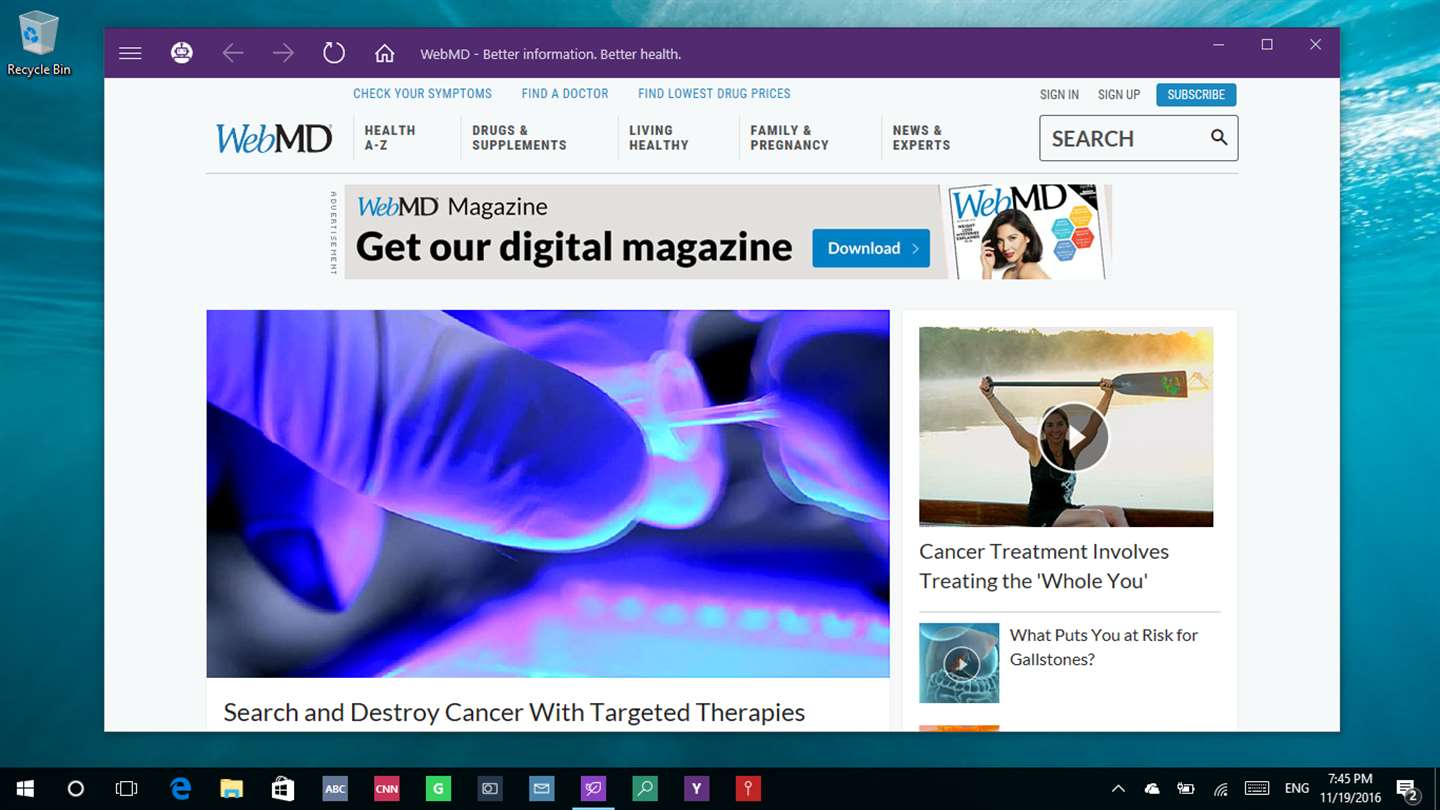This screenshot has height=810, width=1440.
Task: Click the SUBSCRIBE button
Action: (1196, 95)
